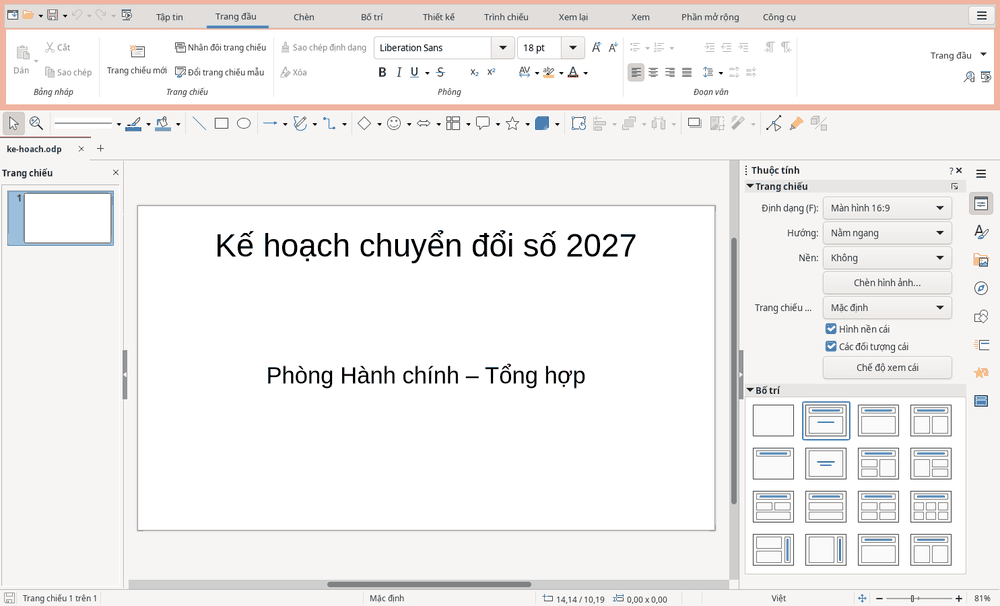Click Nhân đôi trang chiếu
The height and width of the screenshot is (606, 1000).
tap(221, 47)
